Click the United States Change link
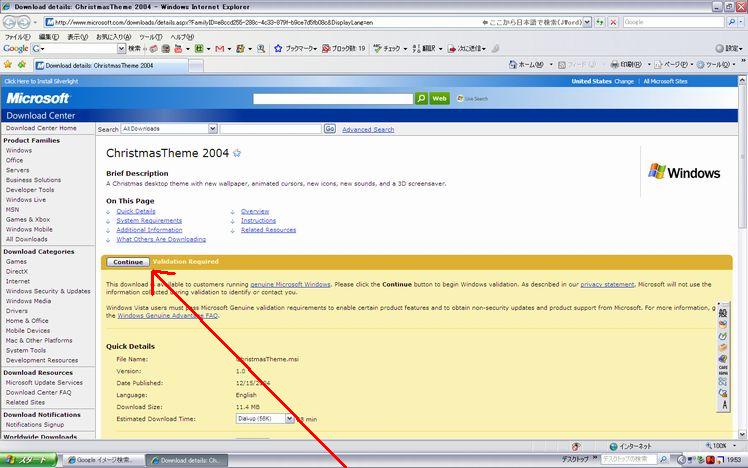The height and width of the screenshot is (468, 748). (624, 81)
